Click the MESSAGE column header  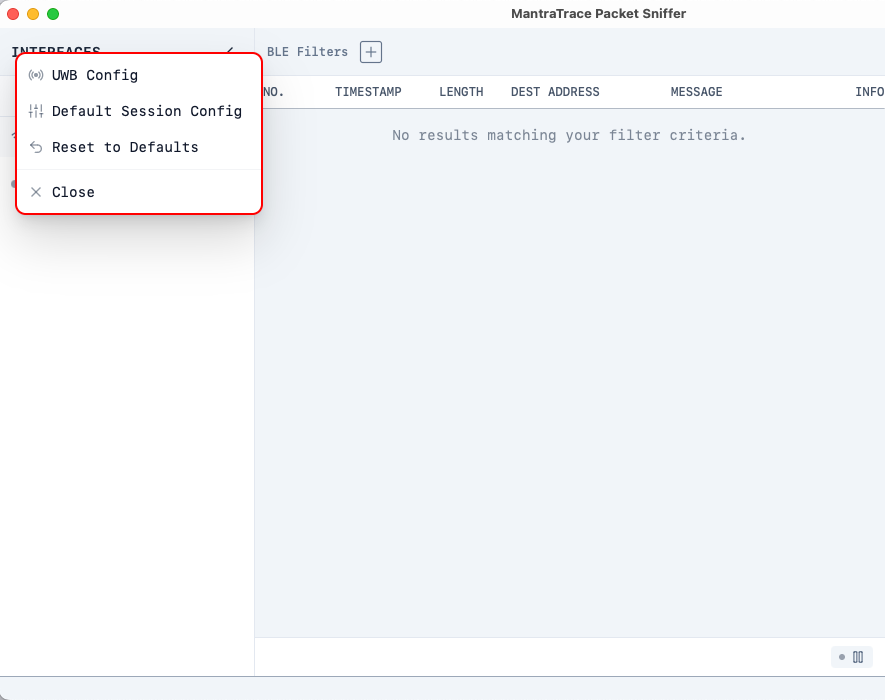click(x=696, y=91)
